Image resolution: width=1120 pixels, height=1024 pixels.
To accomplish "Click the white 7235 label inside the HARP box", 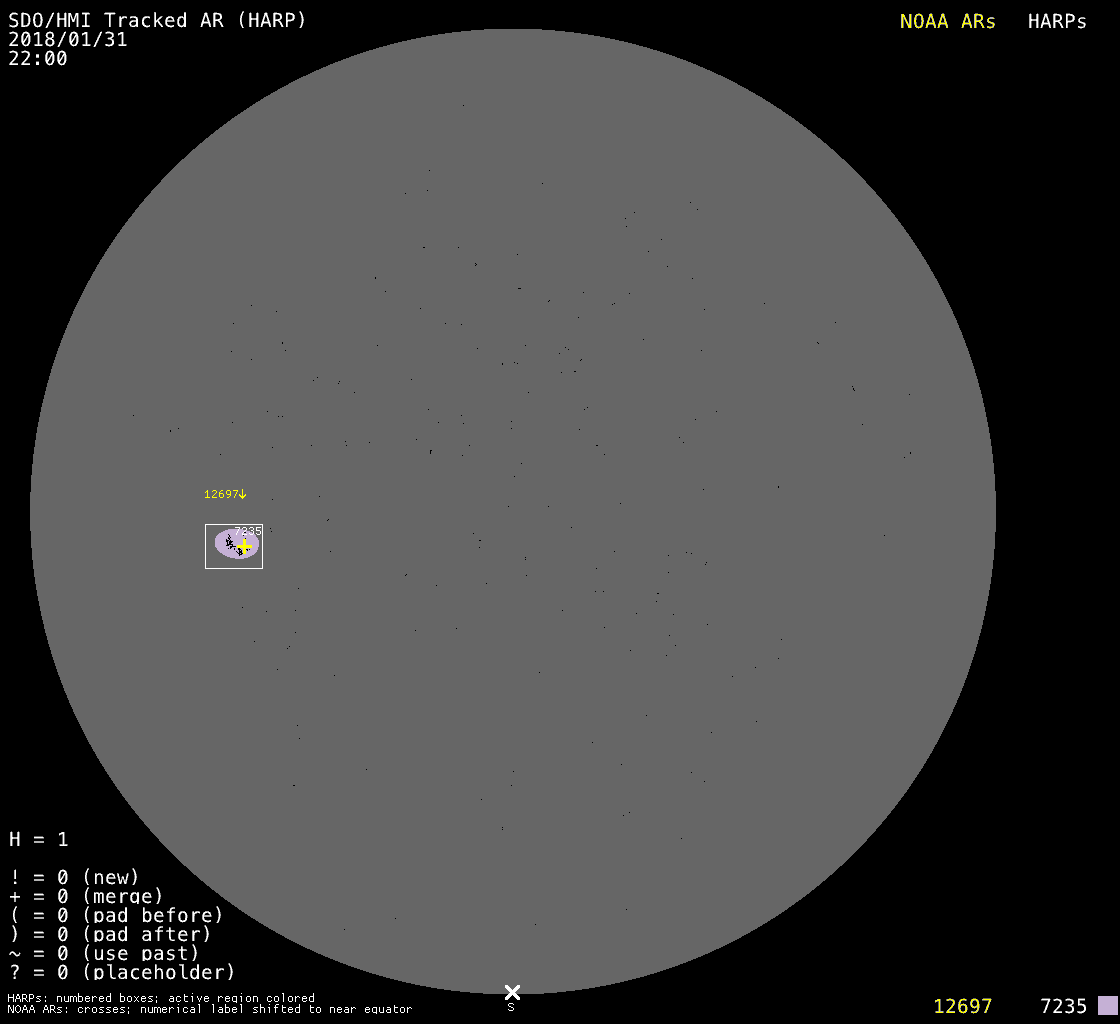I will (x=248, y=531).
